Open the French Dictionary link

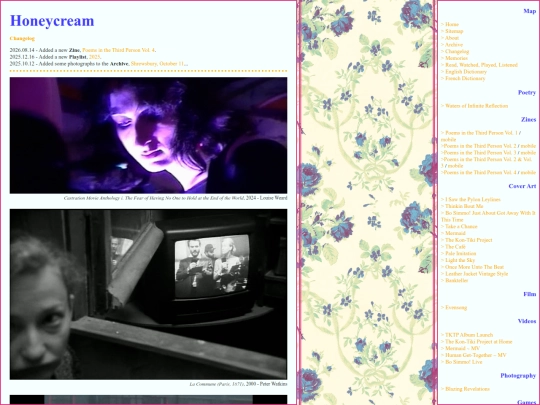(465, 79)
